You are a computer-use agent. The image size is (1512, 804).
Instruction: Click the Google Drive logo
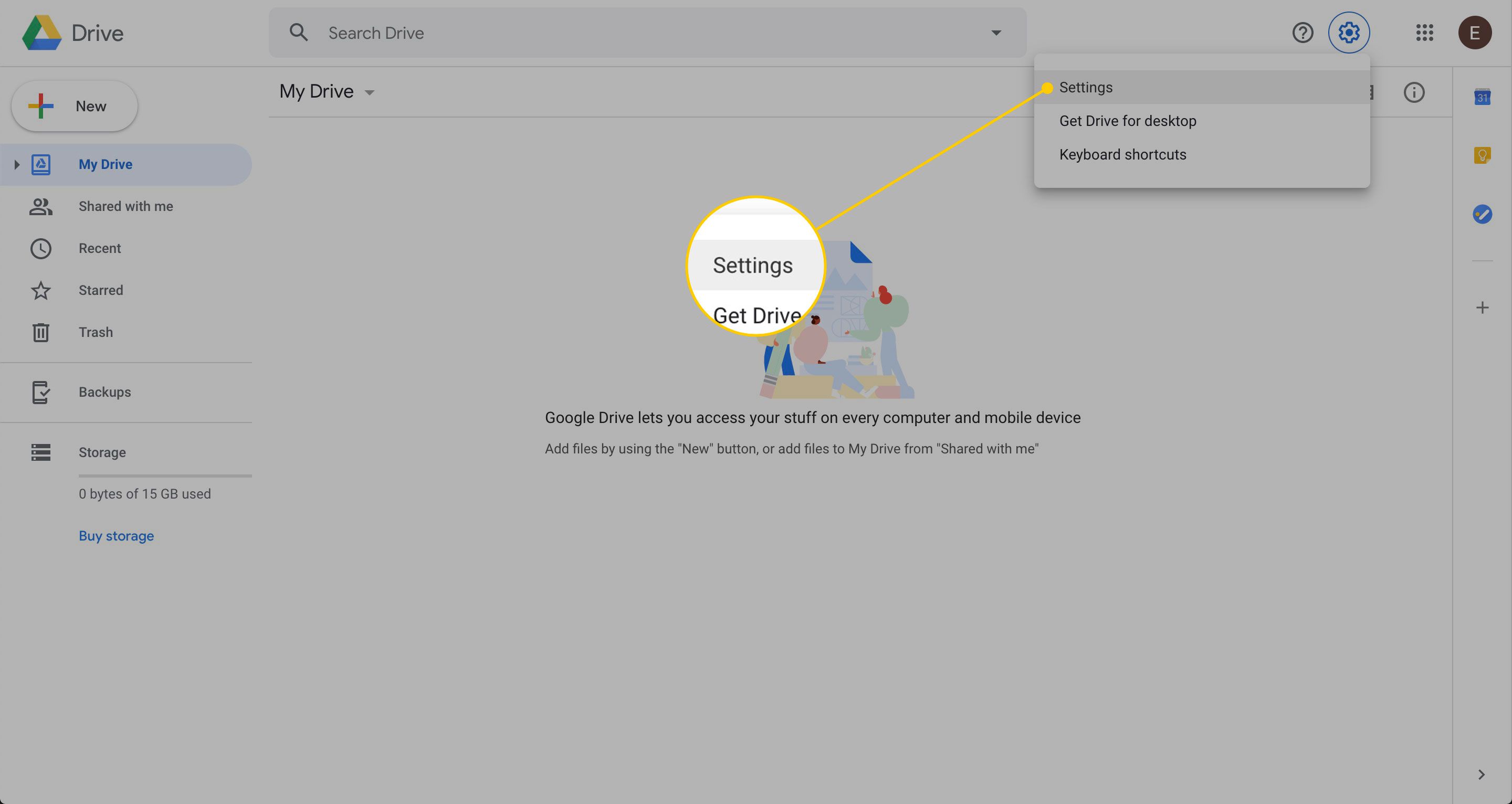coord(41,33)
